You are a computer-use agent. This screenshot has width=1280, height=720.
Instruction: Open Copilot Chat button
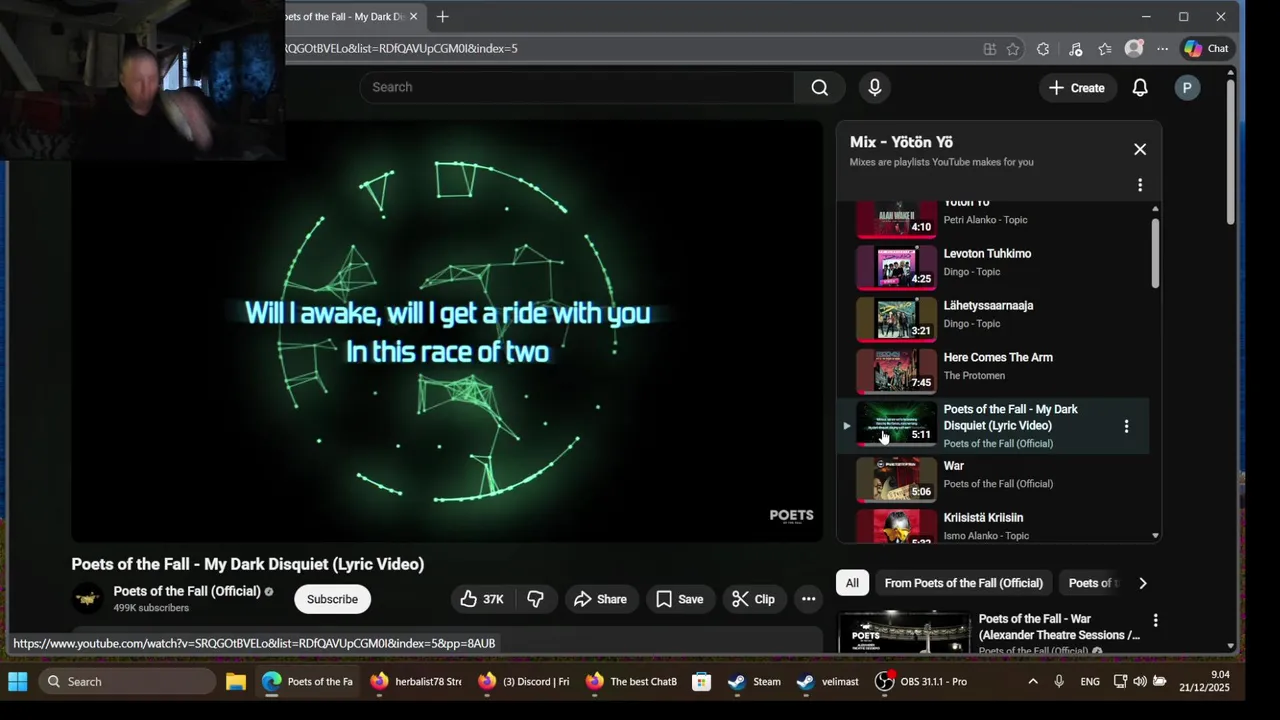(1206, 48)
